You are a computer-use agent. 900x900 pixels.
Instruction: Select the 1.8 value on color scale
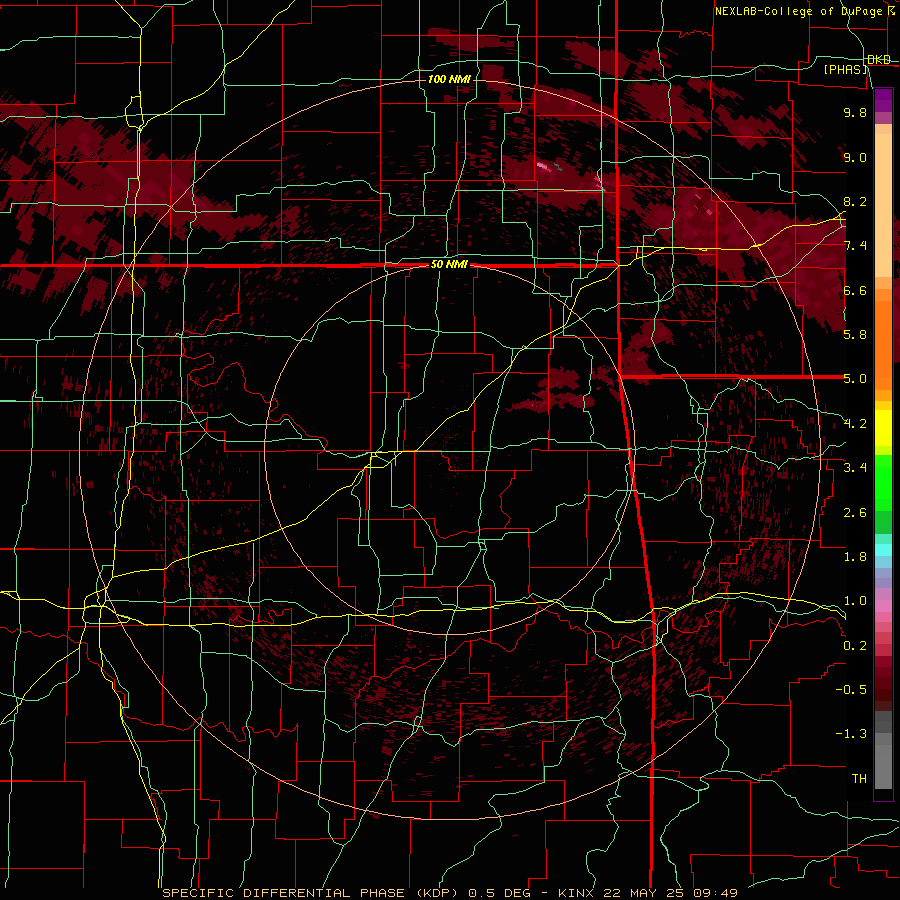(855, 557)
